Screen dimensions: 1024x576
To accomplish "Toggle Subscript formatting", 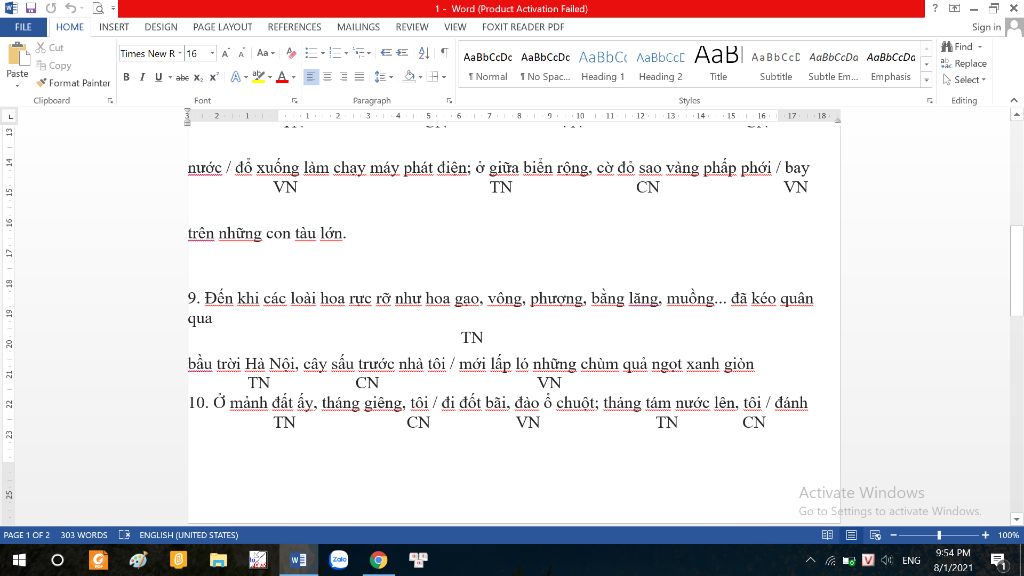I will coord(198,77).
